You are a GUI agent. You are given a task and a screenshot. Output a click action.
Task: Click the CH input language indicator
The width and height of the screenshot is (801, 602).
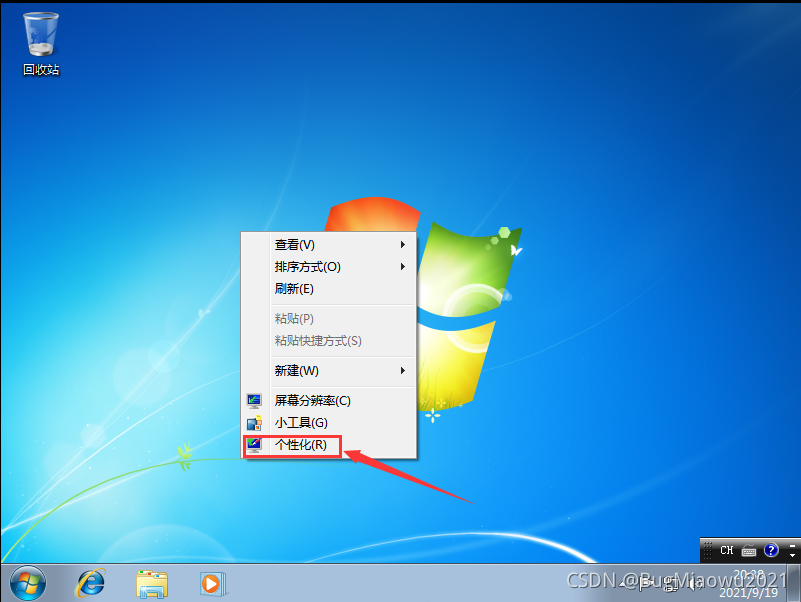[x=726, y=550]
